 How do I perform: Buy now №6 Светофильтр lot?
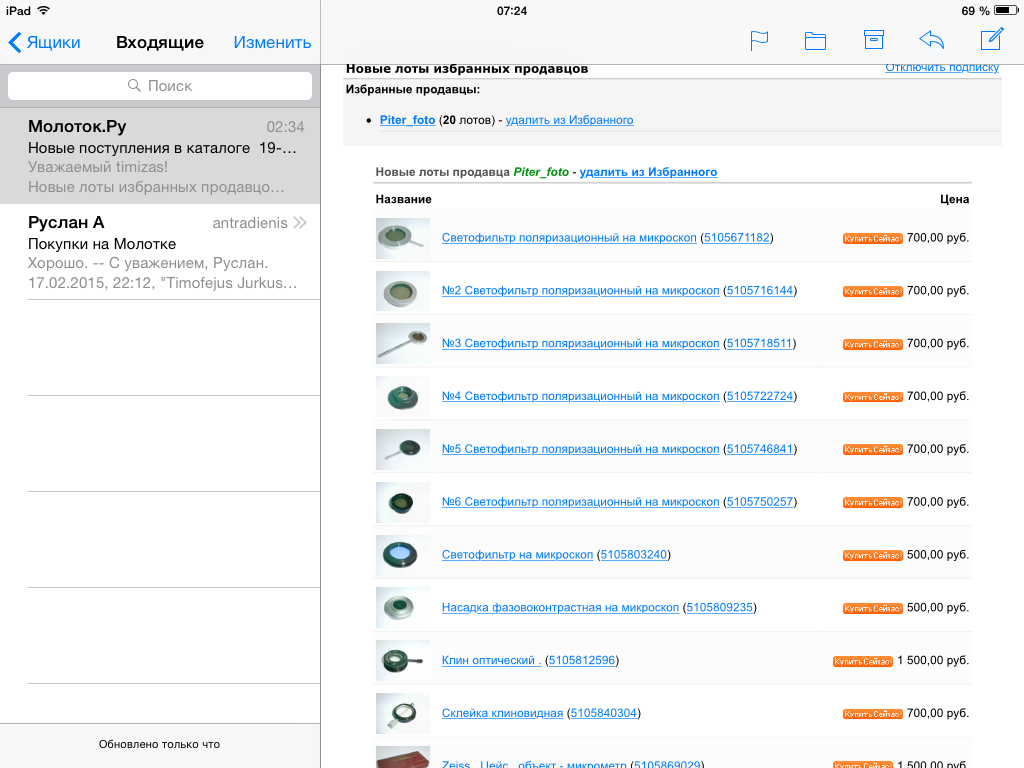coord(872,503)
